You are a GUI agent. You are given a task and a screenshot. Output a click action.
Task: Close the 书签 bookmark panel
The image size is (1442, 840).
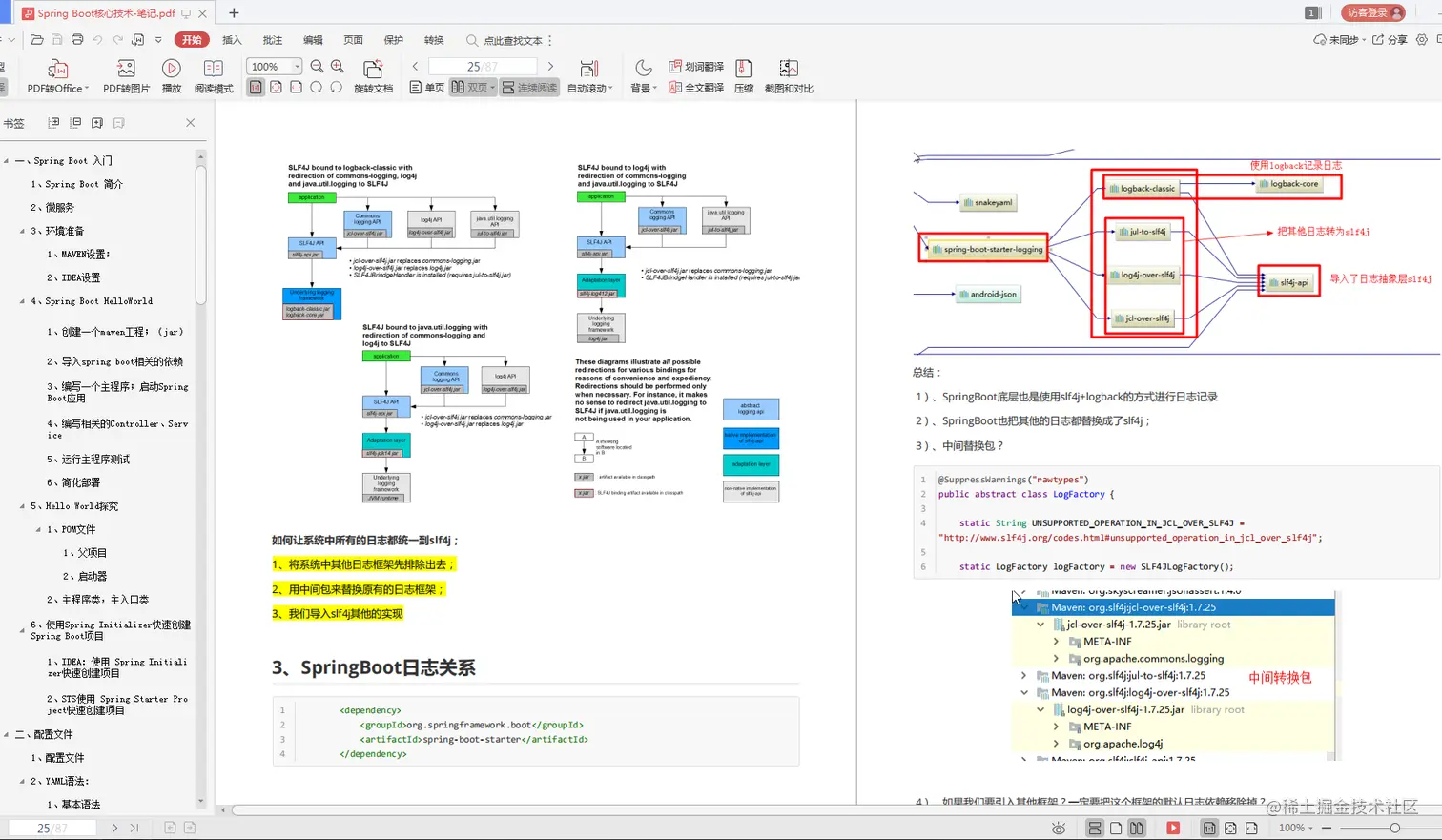[190, 123]
